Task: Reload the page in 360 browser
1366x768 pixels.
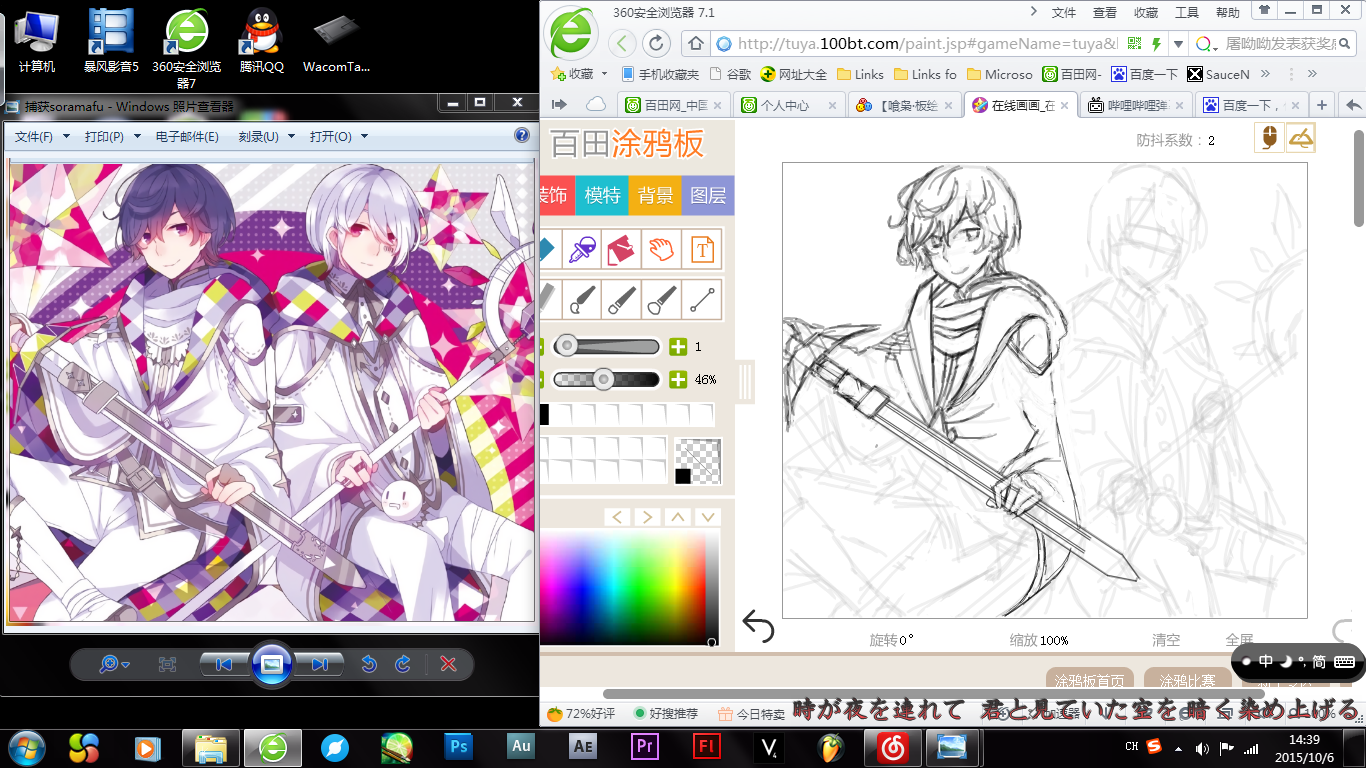Action: pos(656,43)
